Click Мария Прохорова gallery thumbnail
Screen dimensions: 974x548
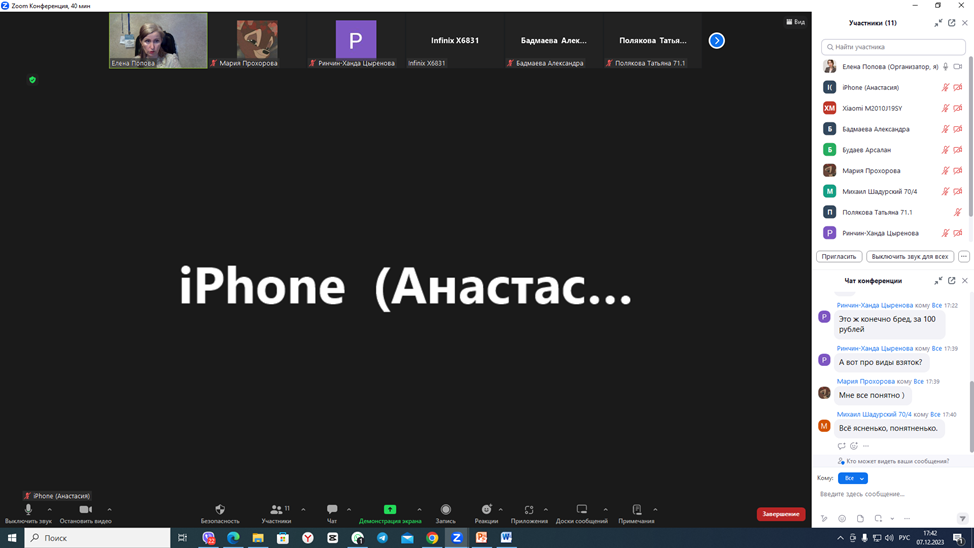coord(257,40)
